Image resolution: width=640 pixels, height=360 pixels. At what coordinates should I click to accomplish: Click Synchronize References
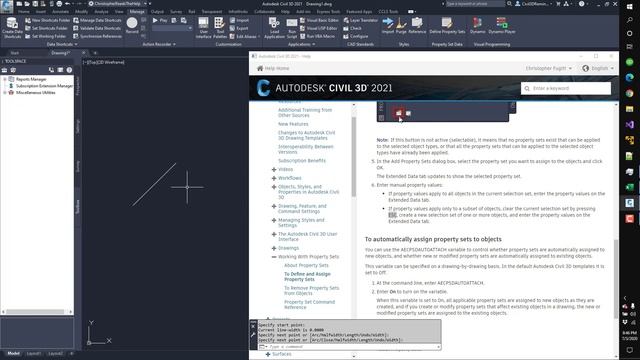[97, 36]
